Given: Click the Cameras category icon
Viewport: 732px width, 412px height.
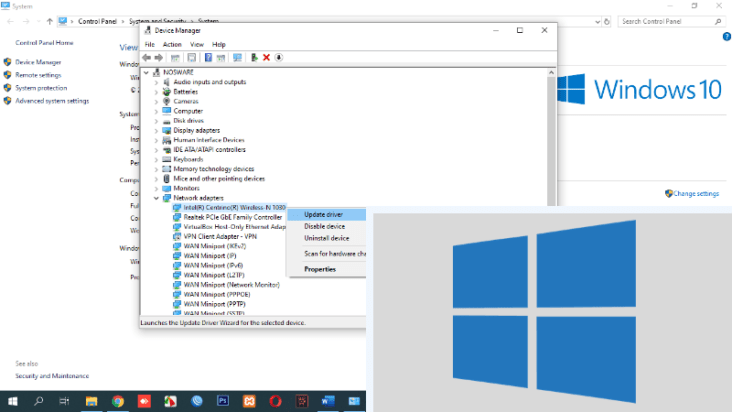Looking at the screenshot, I should (167, 101).
